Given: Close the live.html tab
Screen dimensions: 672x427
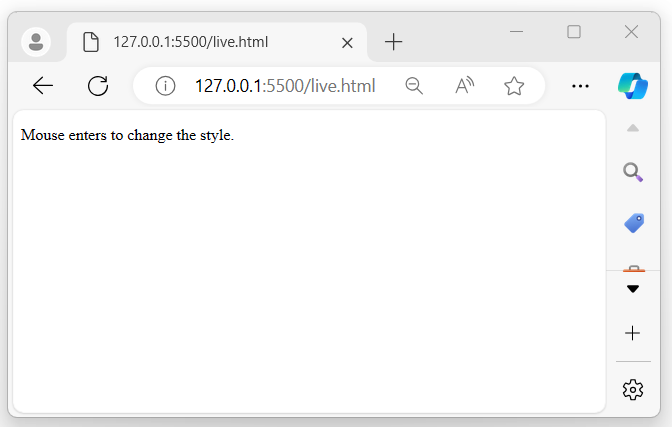Looking at the screenshot, I should 347,42.
